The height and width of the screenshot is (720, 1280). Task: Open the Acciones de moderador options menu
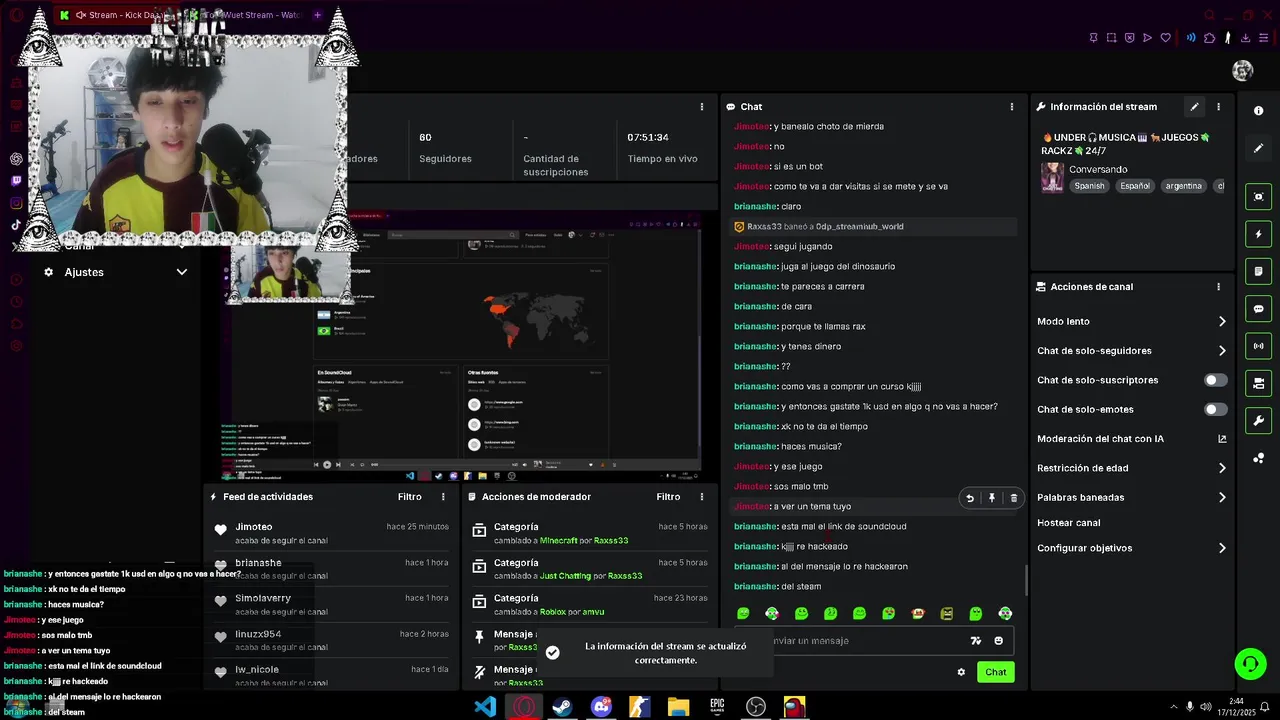pos(701,497)
